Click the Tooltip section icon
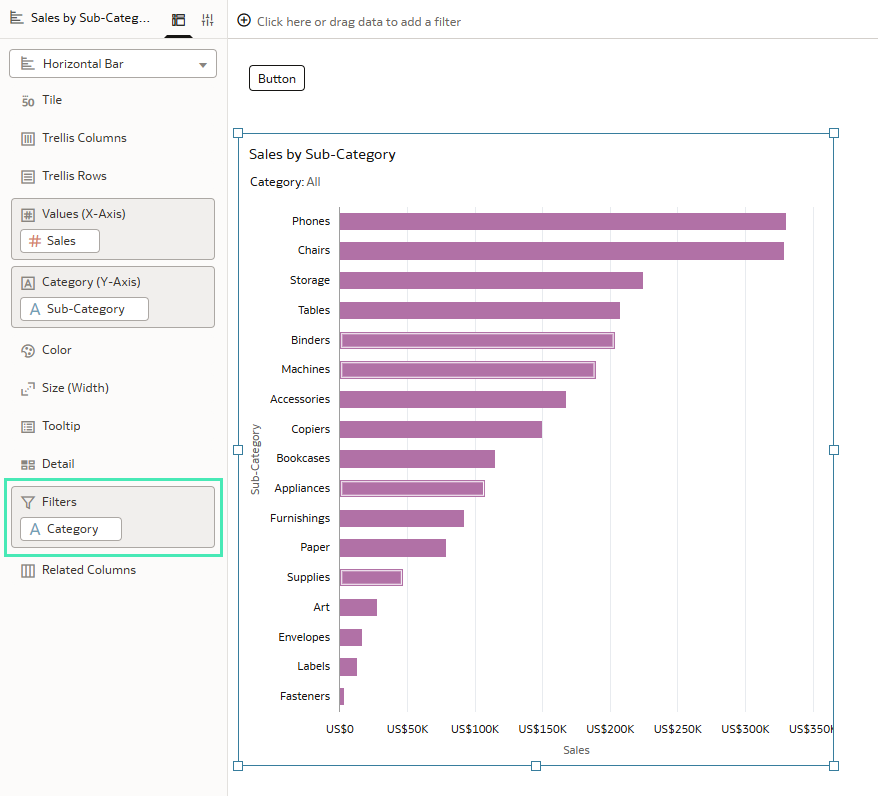Image resolution: width=878 pixels, height=796 pixels. pos(28,427)
